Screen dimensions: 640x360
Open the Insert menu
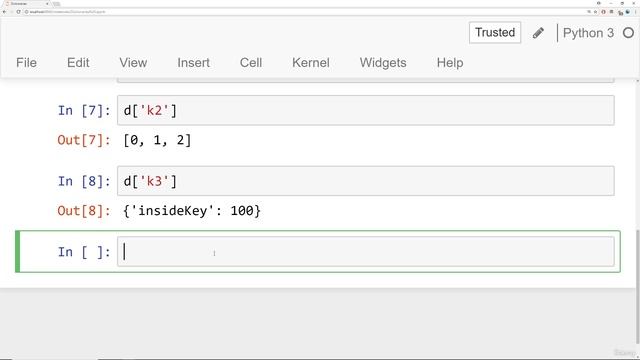click(x=193, y=63)
